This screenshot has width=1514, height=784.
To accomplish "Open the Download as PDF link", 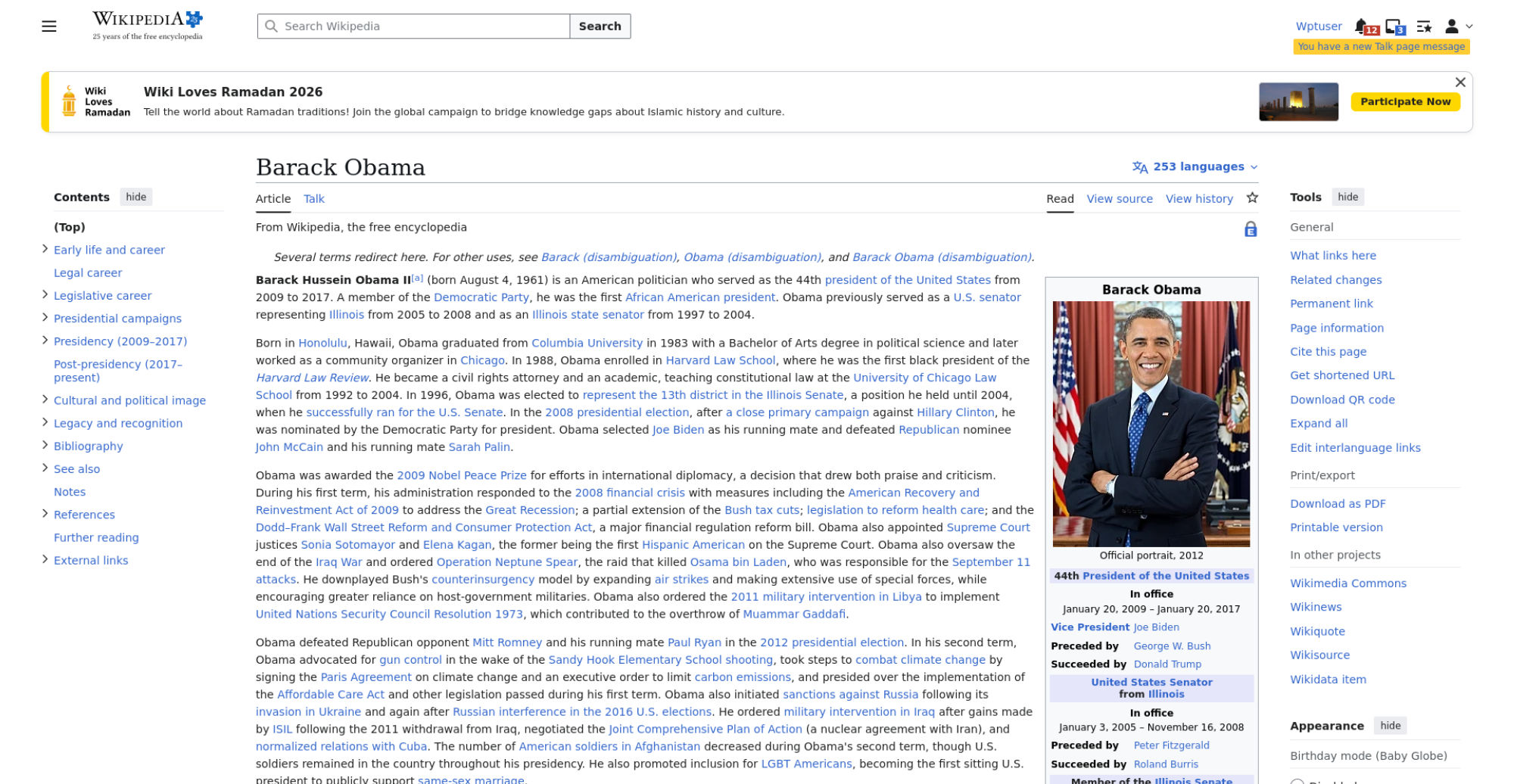I will point(1338,504).
